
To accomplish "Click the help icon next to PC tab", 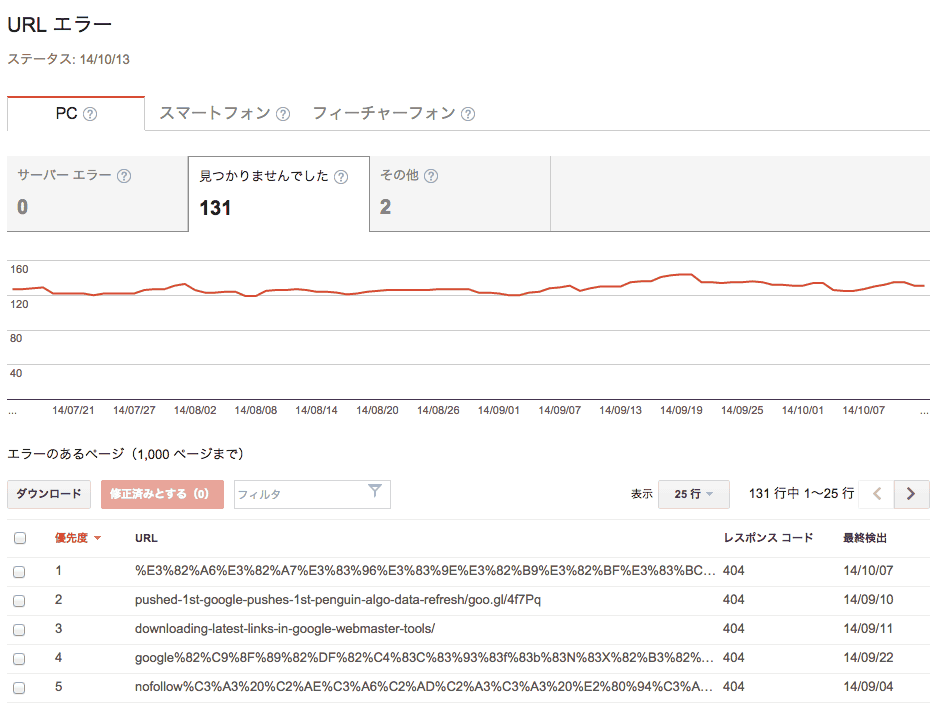I will point(90,114).
